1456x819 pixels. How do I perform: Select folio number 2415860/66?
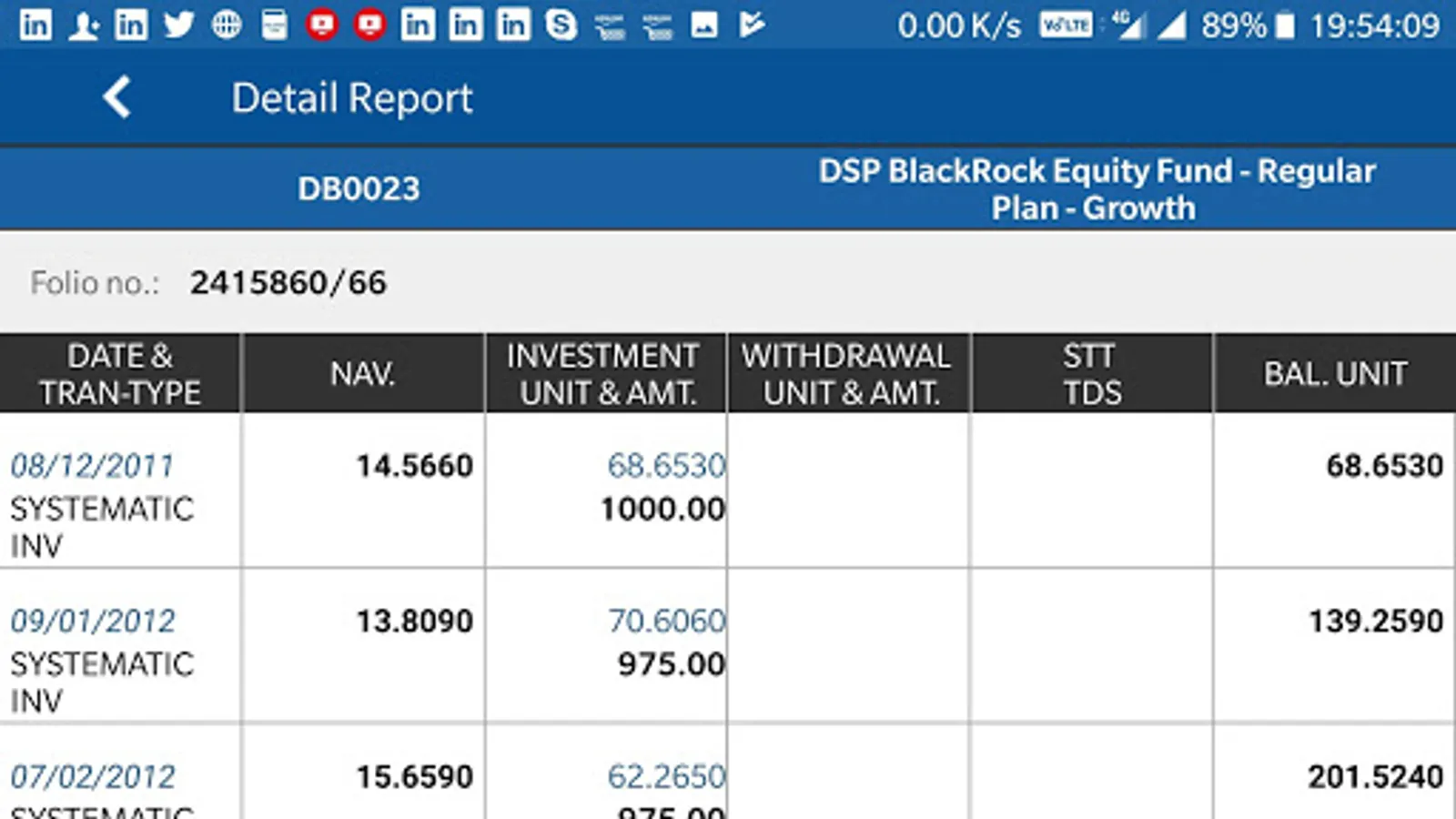click(288, 282)
